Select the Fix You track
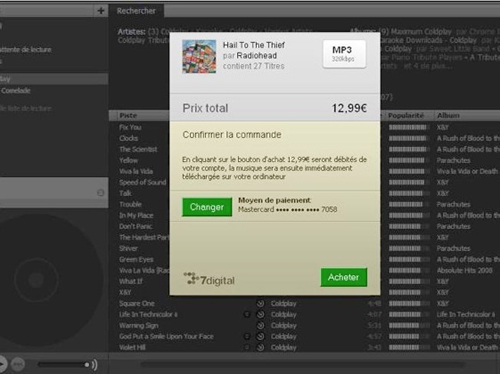Viewport: 500px width, 374px height. point(130,127)
